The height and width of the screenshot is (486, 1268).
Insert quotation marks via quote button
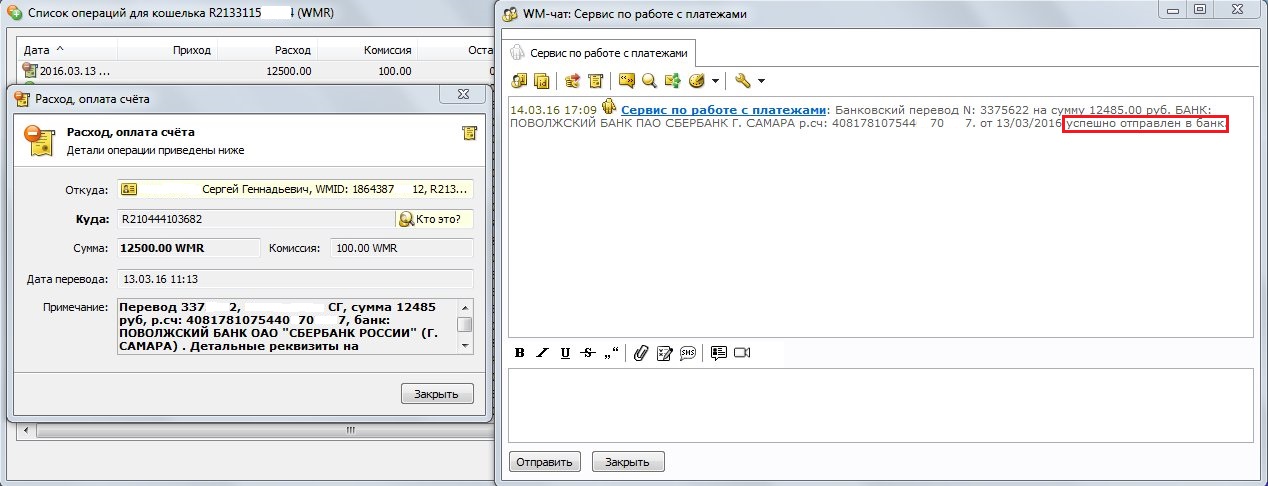611,352
